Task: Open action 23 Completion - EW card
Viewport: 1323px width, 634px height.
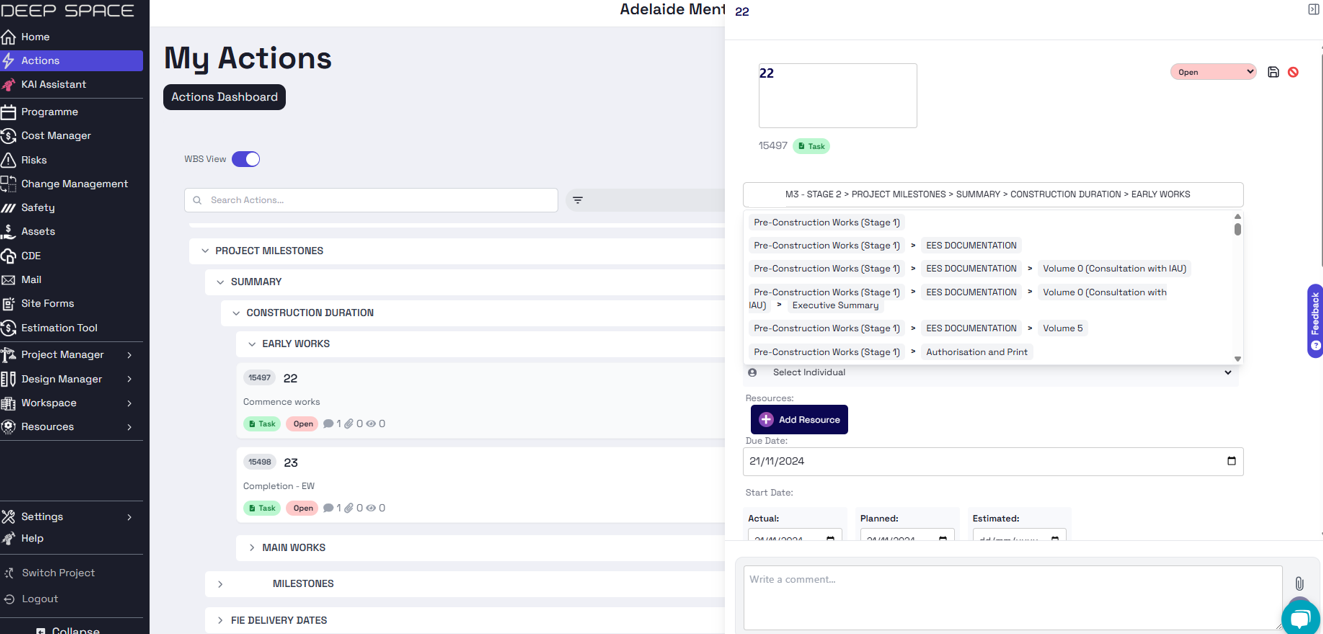Action: click(480, 485)
